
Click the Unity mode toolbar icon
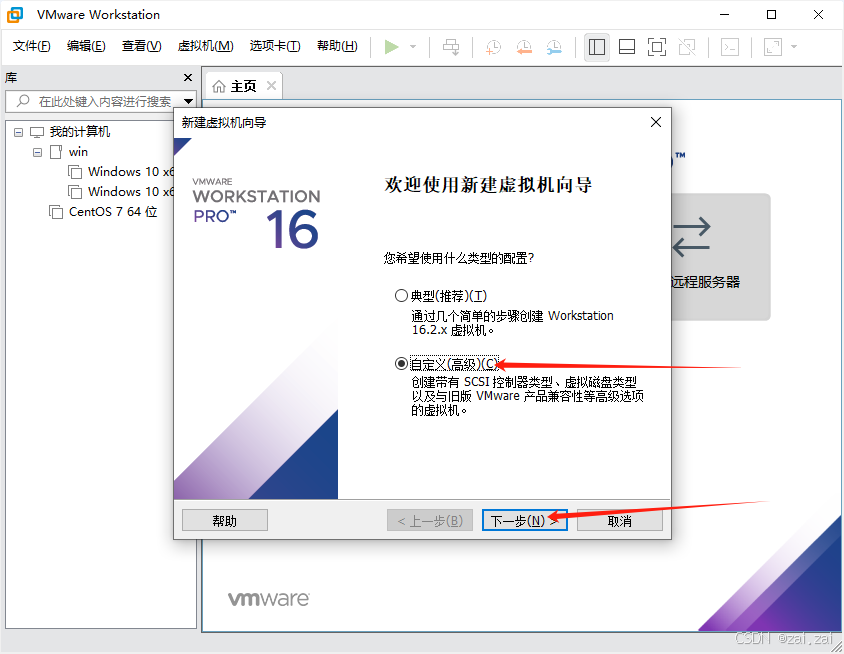[687, 47]
